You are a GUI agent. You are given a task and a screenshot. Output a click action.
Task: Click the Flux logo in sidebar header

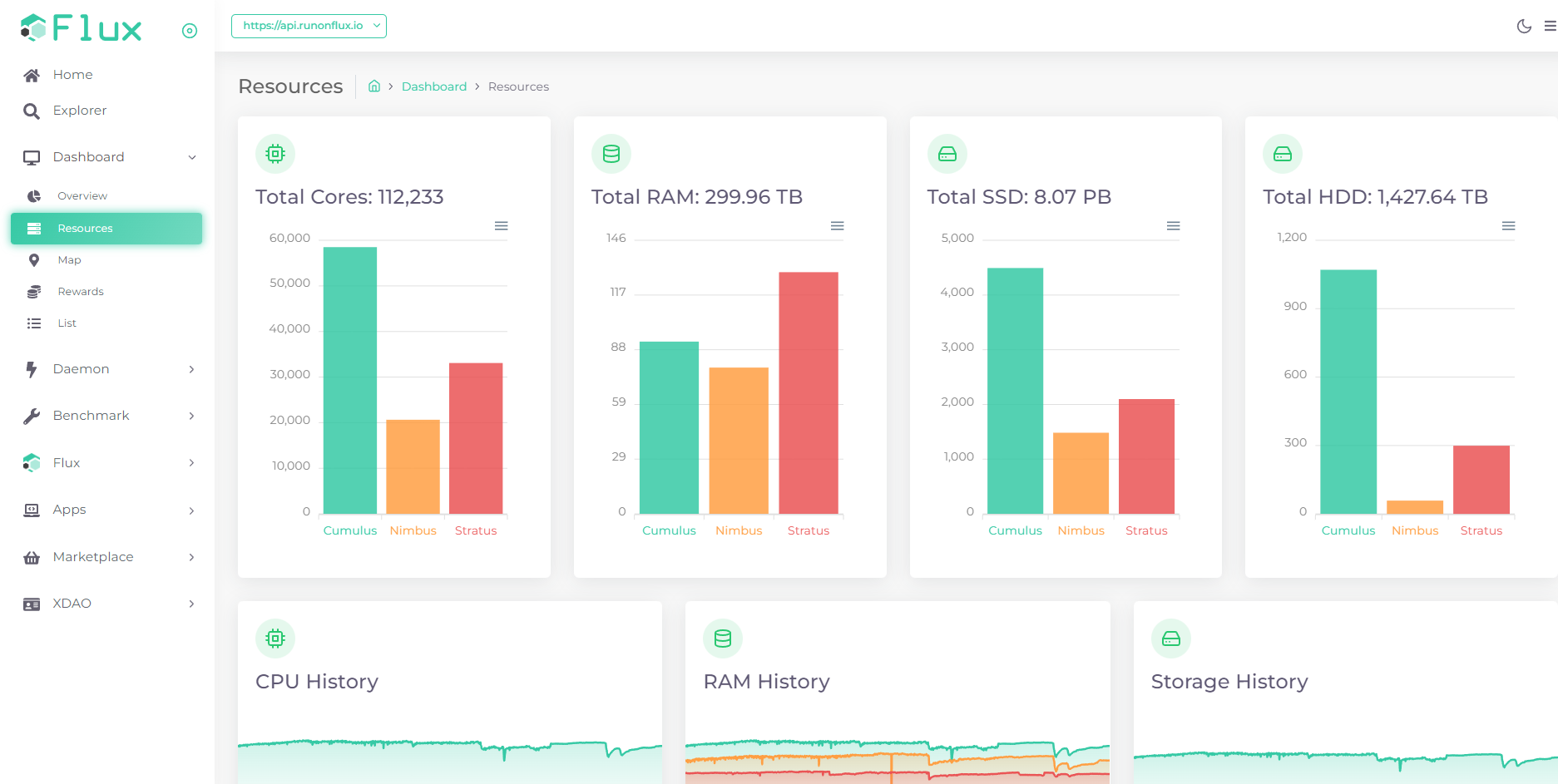coord(81,28)
